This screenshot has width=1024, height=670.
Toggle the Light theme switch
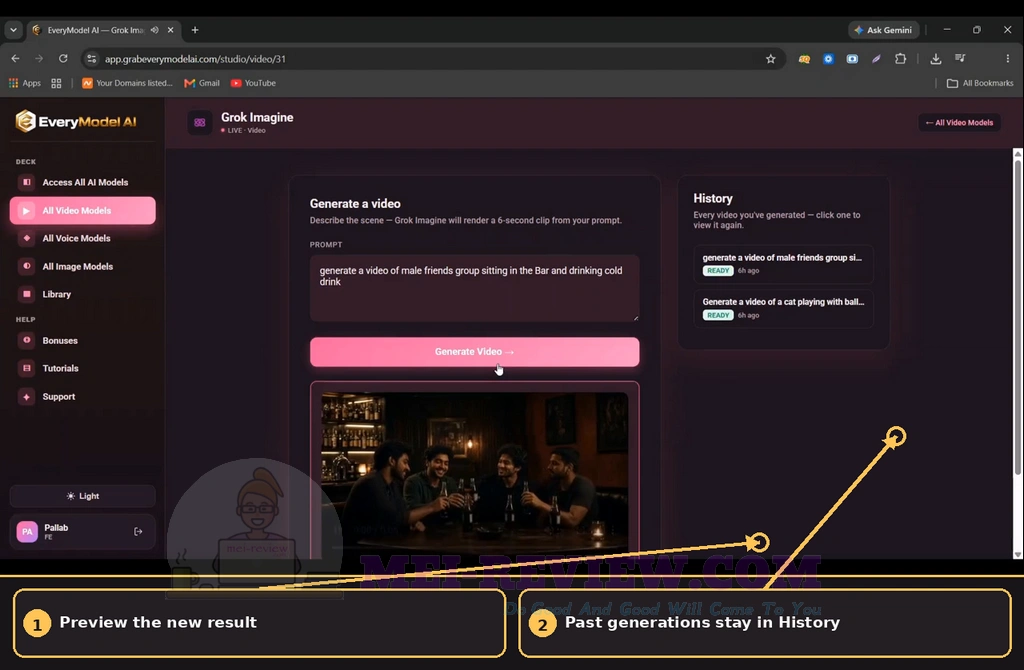coord(82,496)
